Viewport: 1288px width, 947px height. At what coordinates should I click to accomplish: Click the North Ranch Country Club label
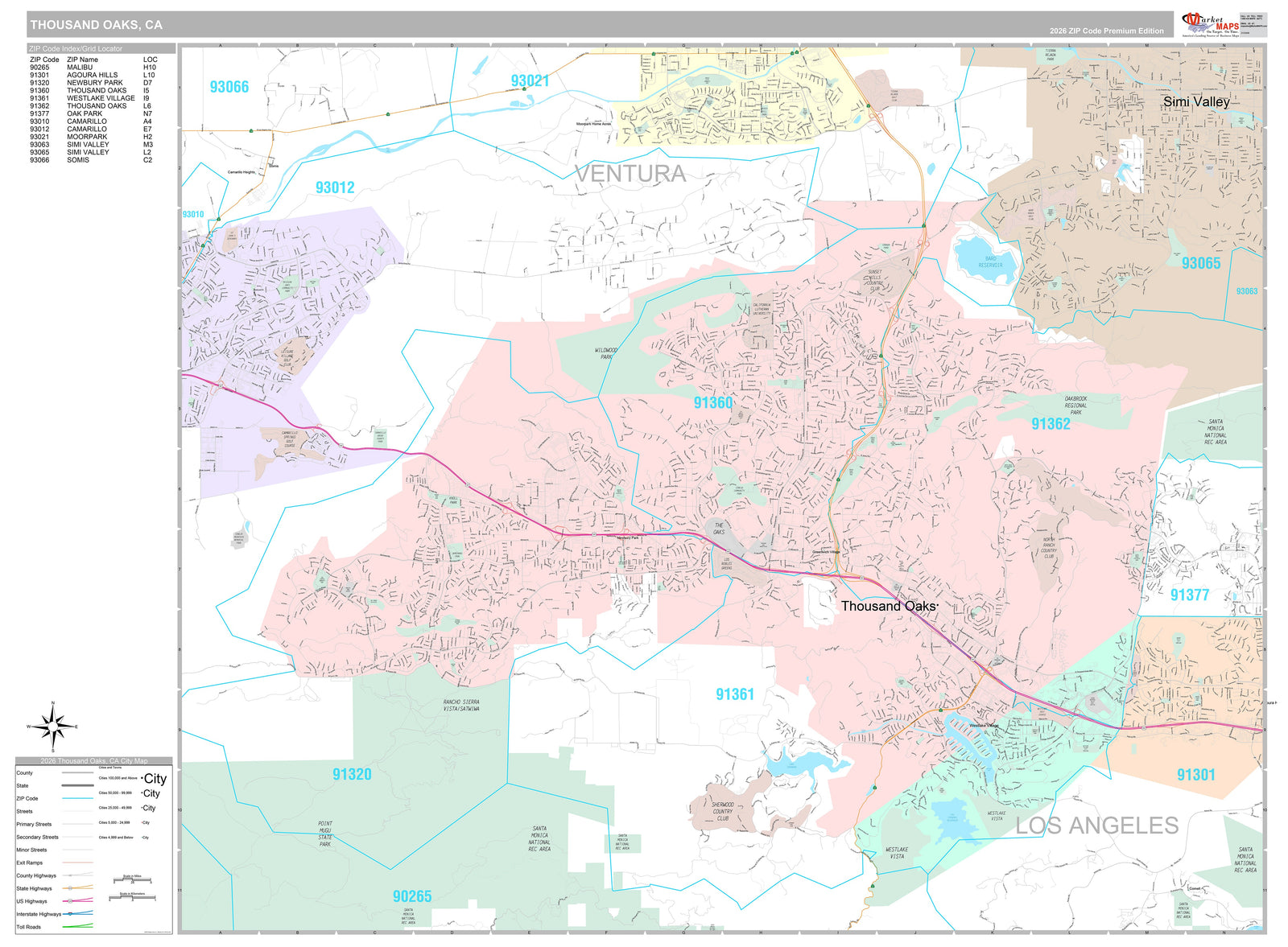pyautogui.click(x=1049, y=548)
